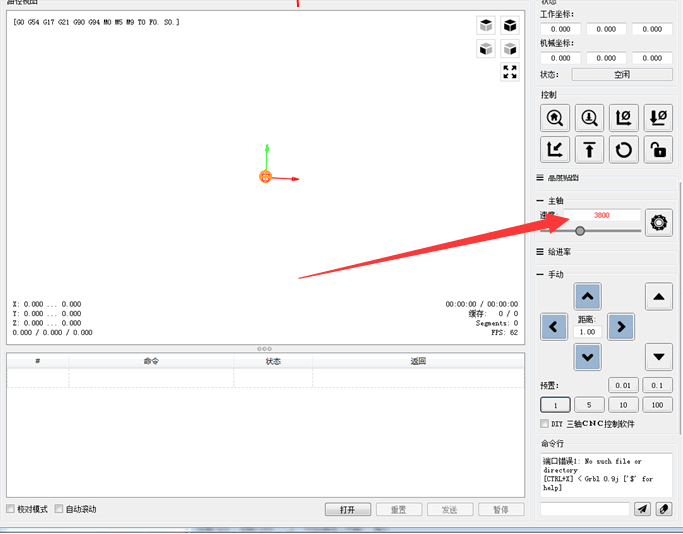This screenshot has height=534, width=683.
Task: Enable the 校对模式 checkbox
Action: tap(11, 509)
